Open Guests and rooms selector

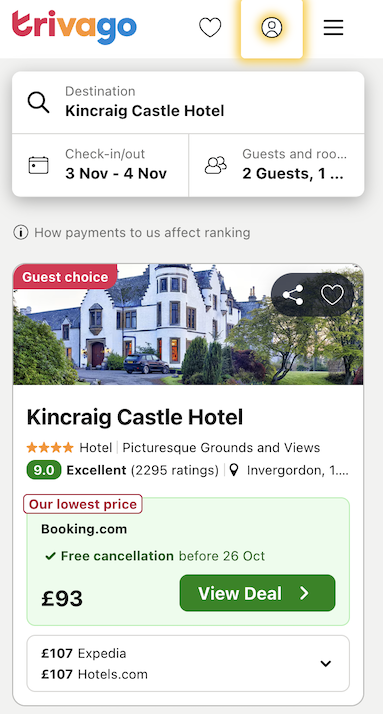click(x=276, y=165)
